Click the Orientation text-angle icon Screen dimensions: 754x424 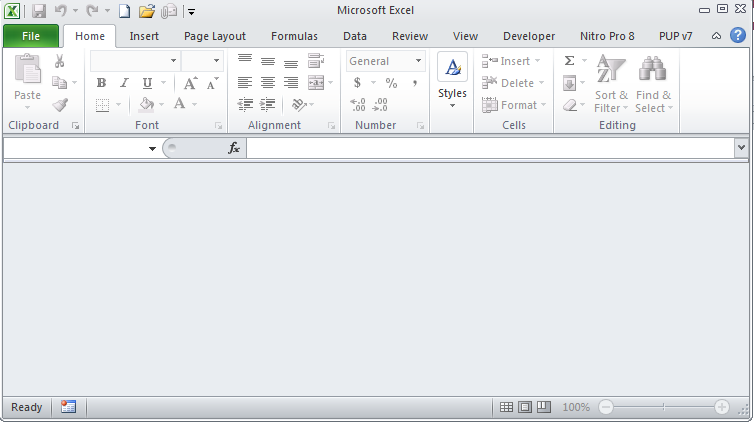(x=299, y=104)
